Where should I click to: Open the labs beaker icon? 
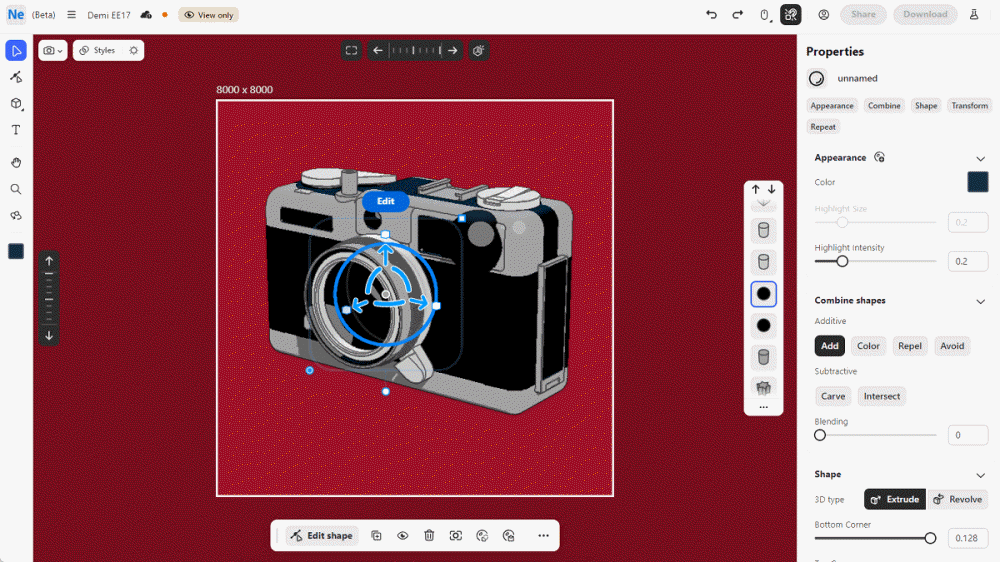(x=974, y=15)
